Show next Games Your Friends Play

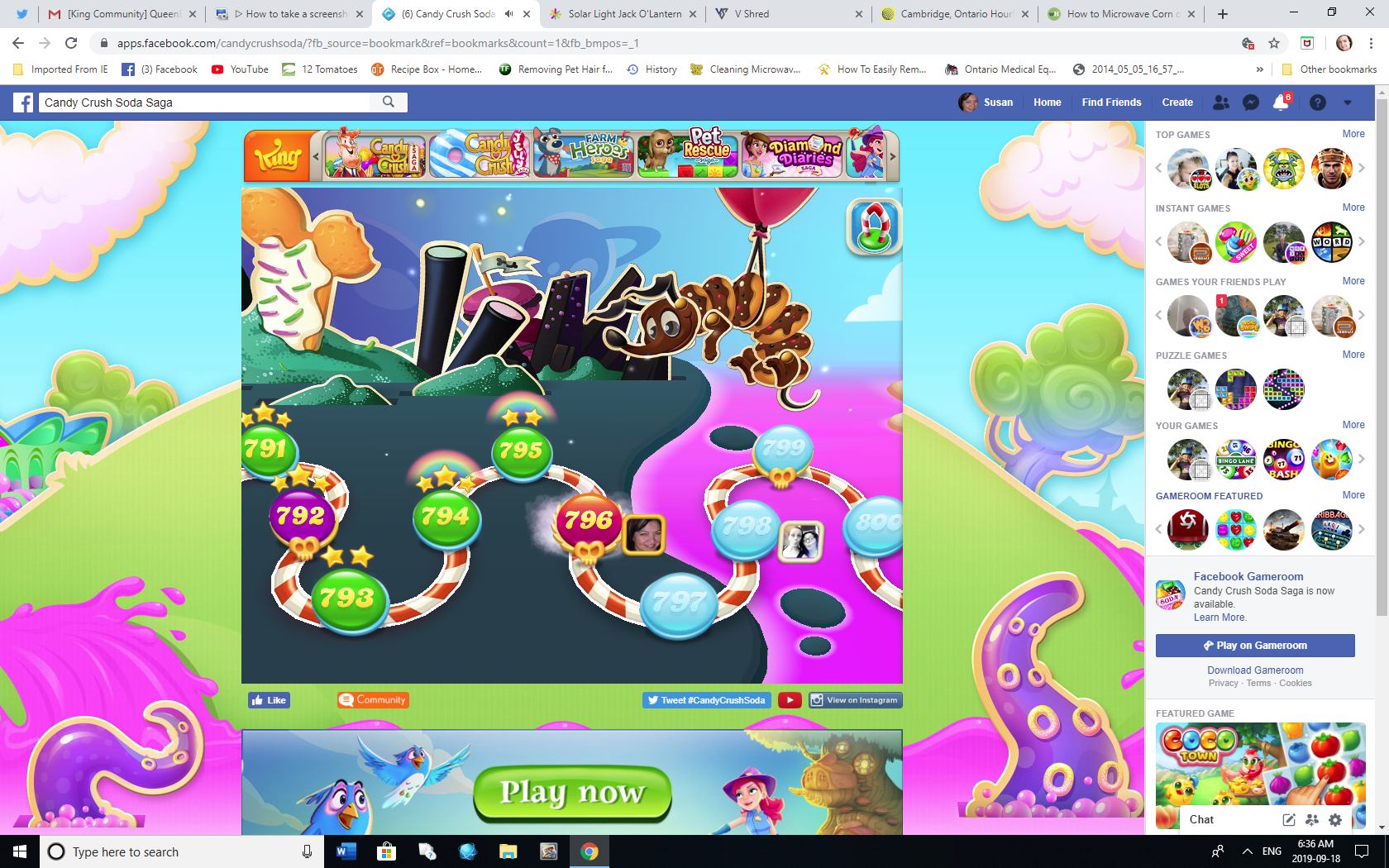tap(1361, 315)
